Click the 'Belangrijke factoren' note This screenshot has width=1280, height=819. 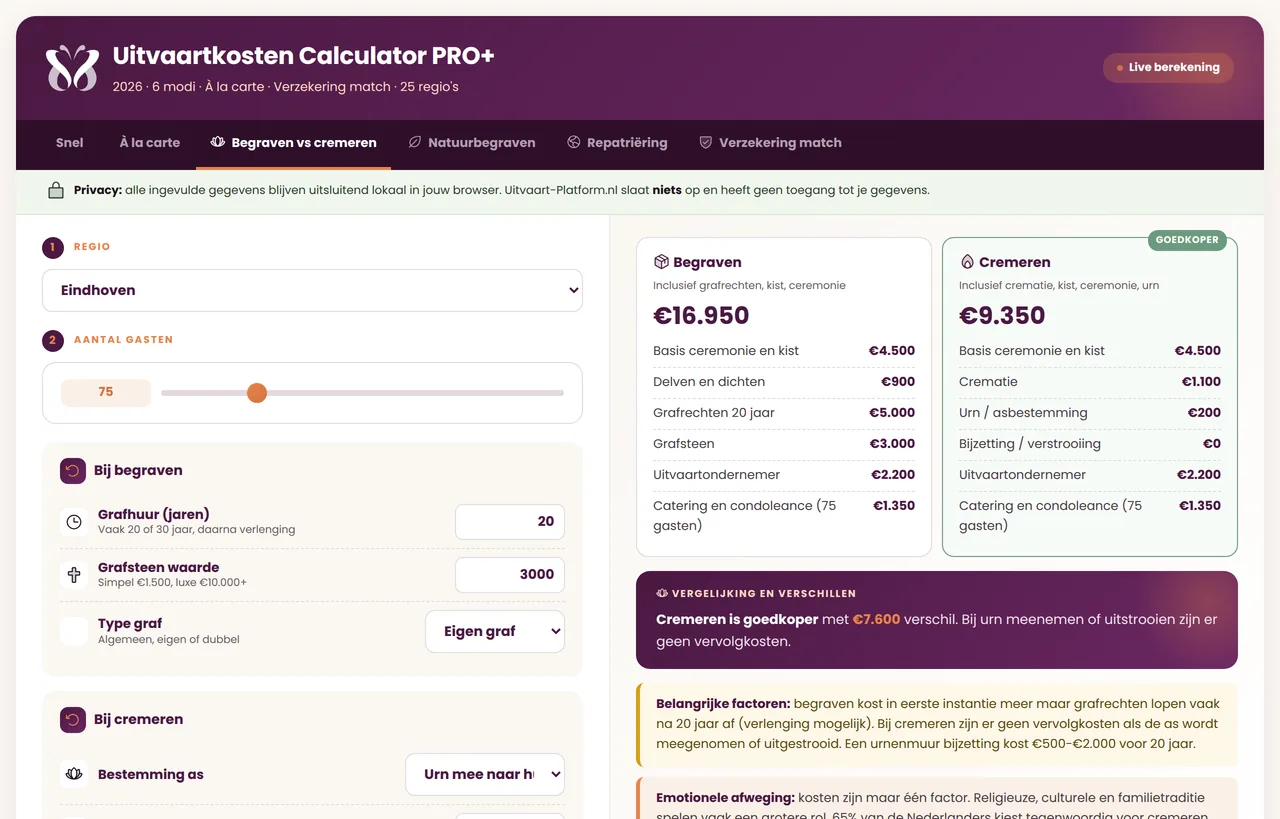(x=937, y=724)
